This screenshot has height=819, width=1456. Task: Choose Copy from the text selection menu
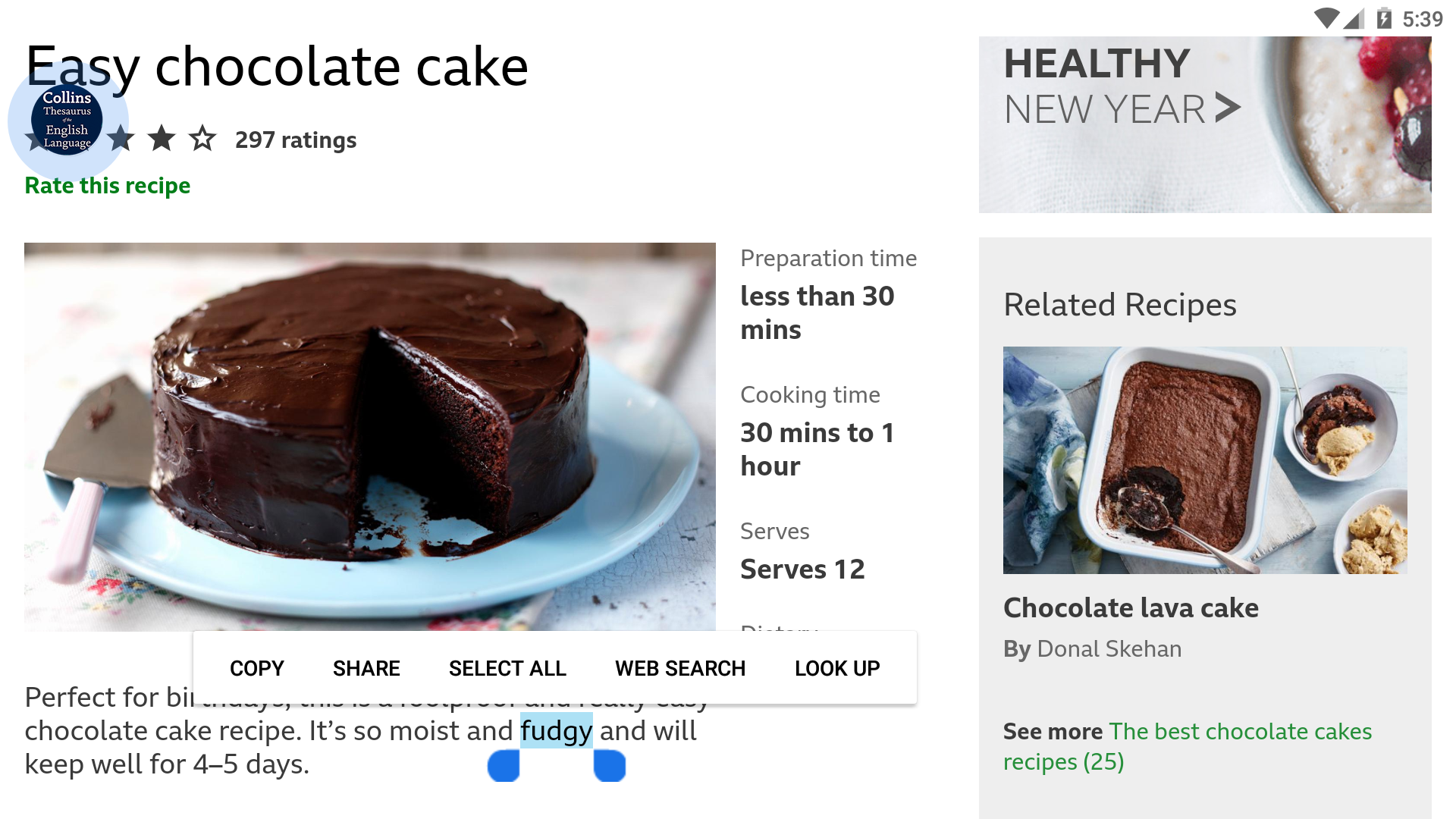256,668
